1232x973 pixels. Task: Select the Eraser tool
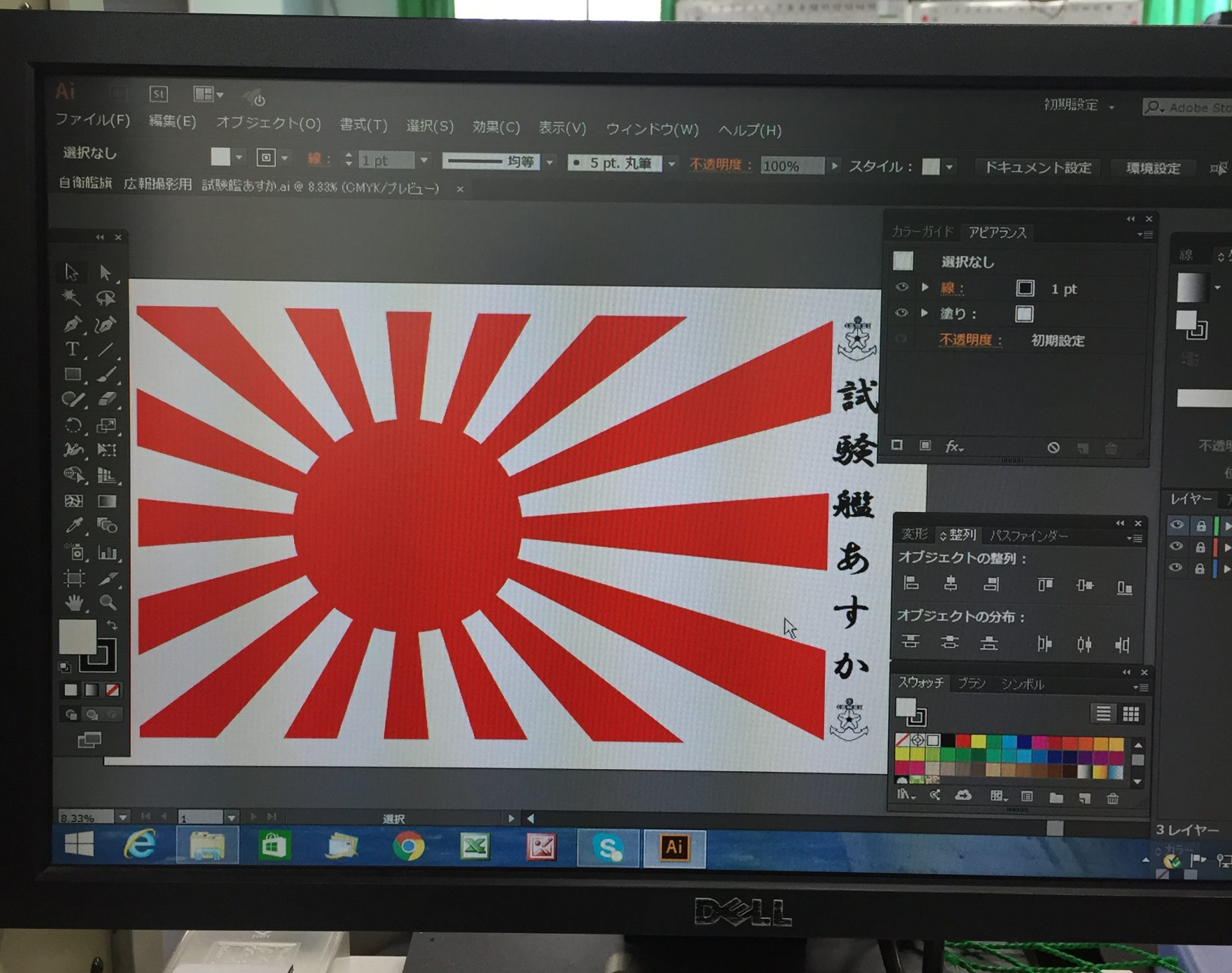click(107, 399)
